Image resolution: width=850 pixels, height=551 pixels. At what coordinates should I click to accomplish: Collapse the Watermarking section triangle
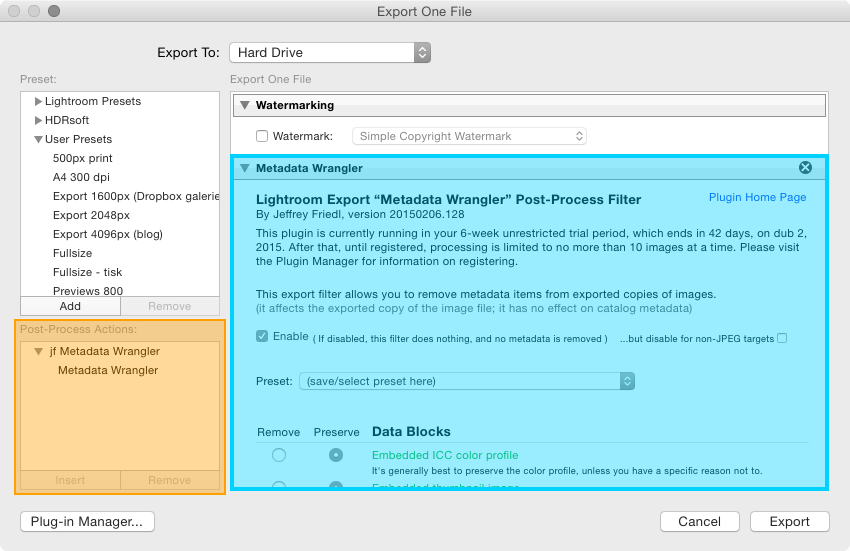pos(244,105)
